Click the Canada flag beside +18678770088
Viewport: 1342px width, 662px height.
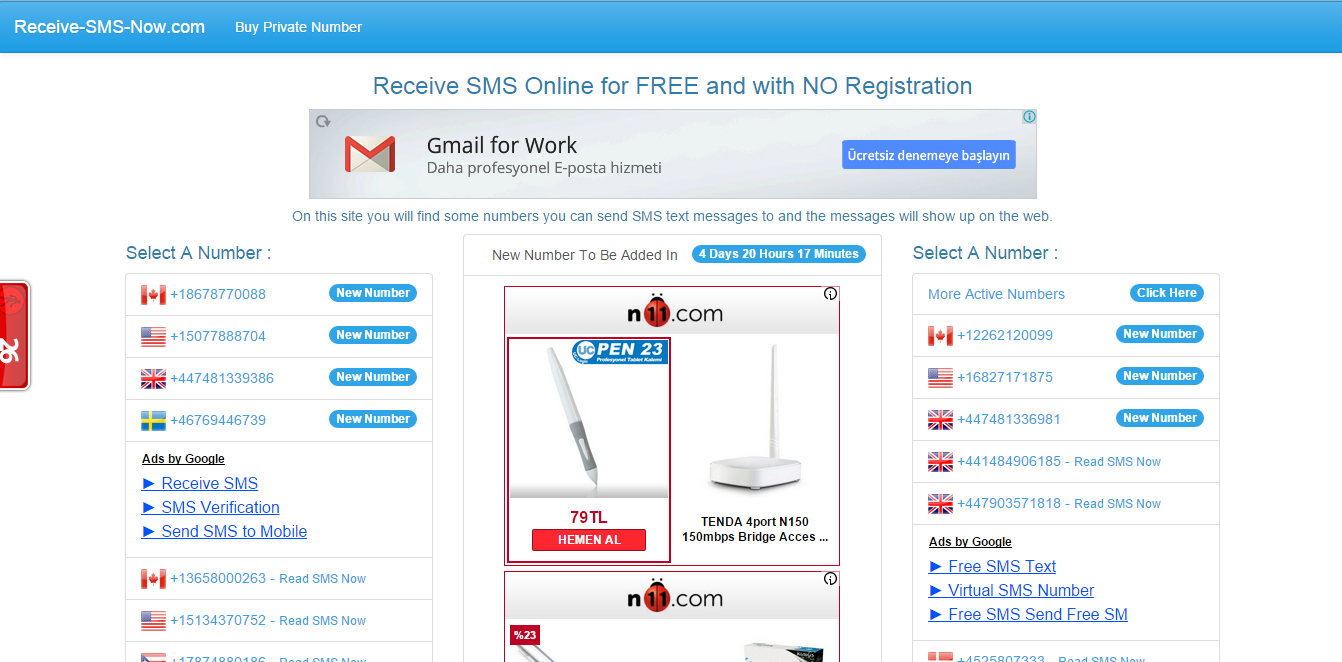pyautogui.click(x=153, y=294)
